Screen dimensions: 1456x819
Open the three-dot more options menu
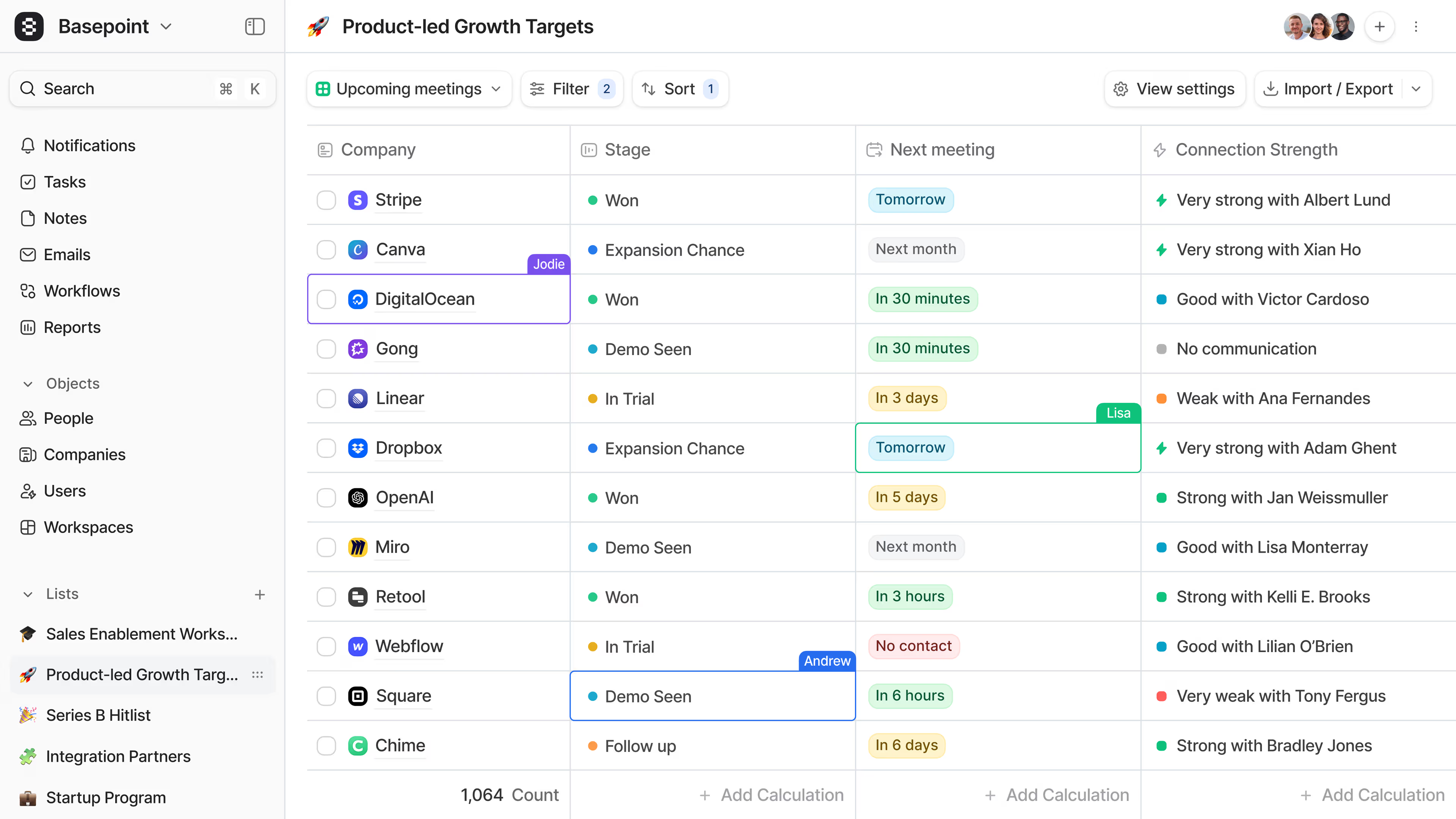pos(1415,27)
